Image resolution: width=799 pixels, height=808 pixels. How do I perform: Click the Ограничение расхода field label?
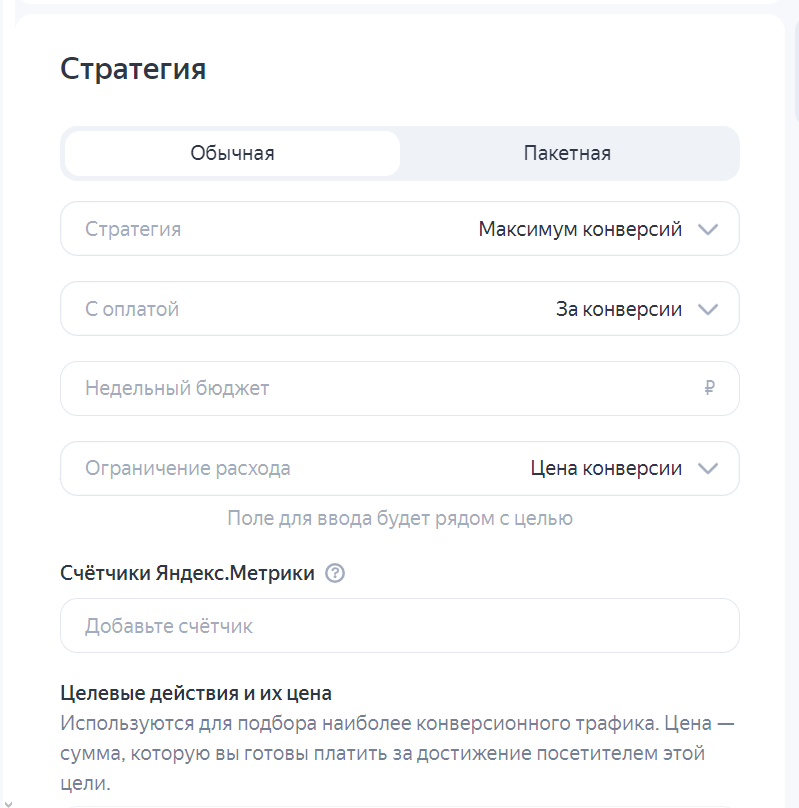[188, 469]
